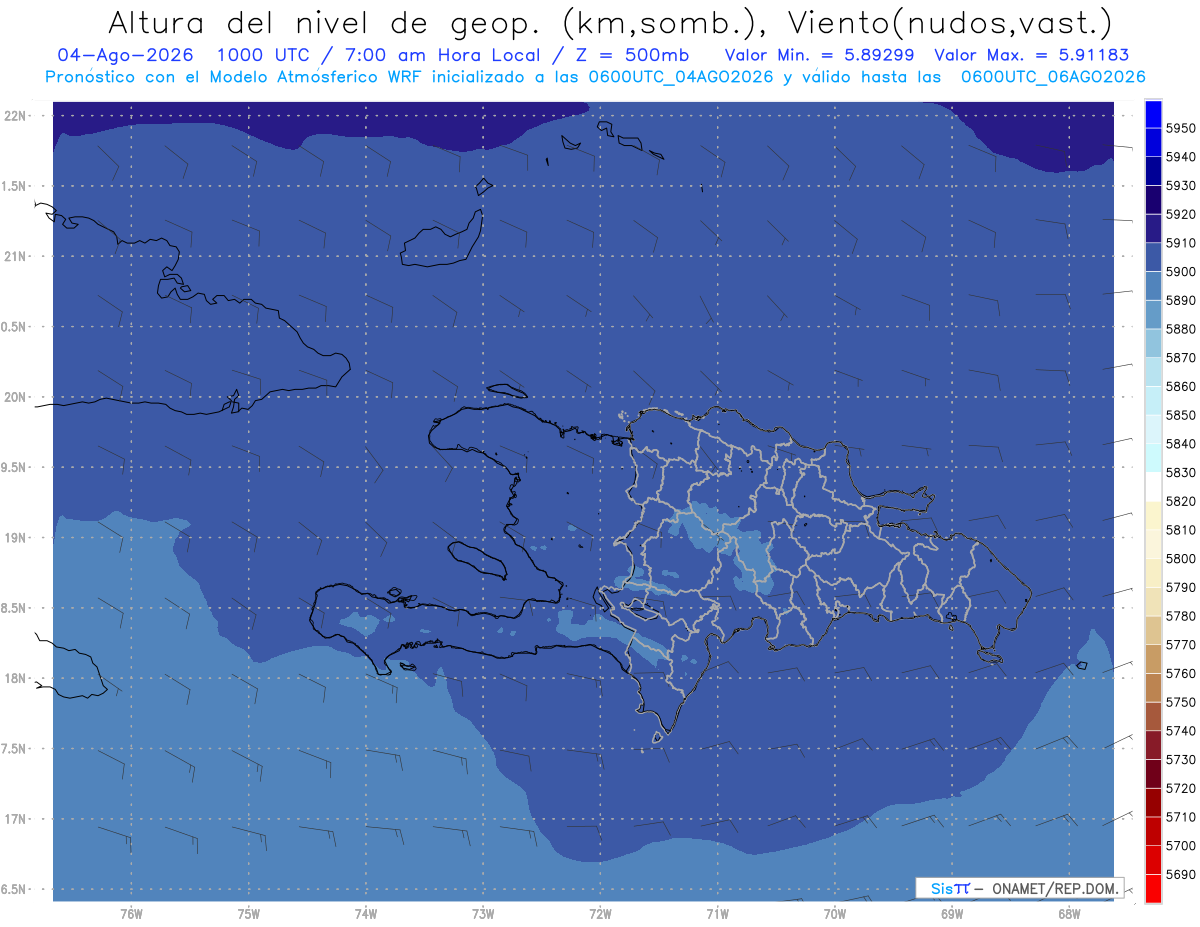
Task: Click the '7:00 am Hora Local' text
Action: (x=444, y=56)
